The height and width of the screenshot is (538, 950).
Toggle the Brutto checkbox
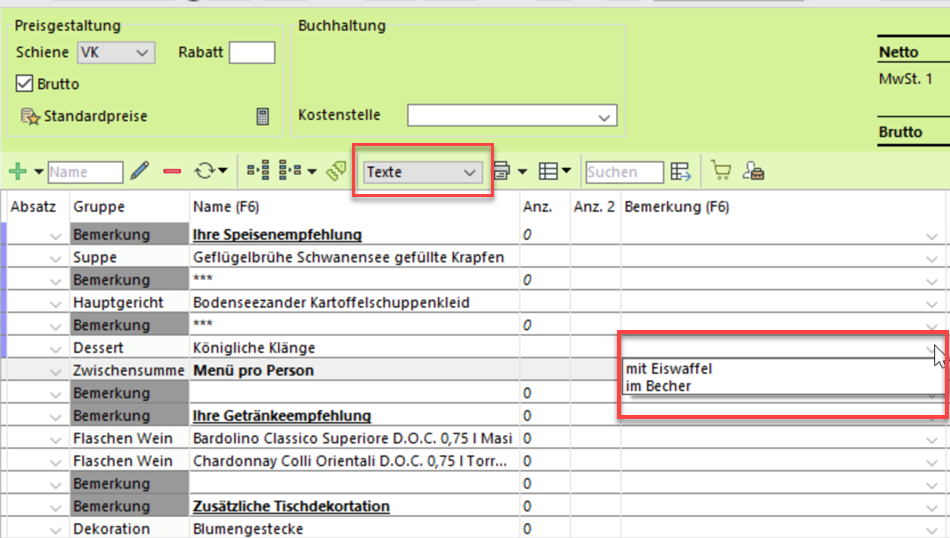click(x=25, y=84)
